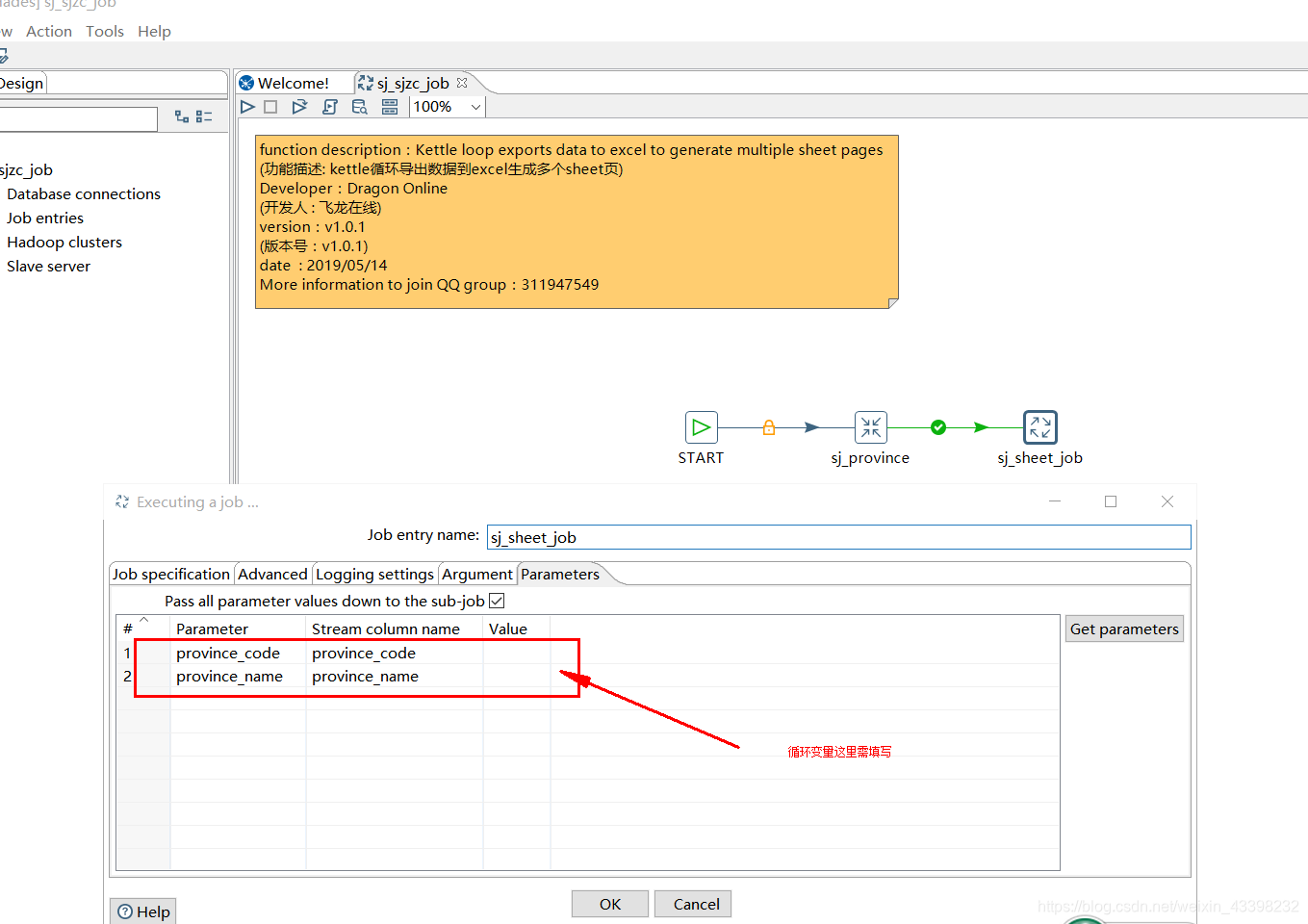Select the START job entry icon
1308x924 pixels.
(x=701, y=427)
